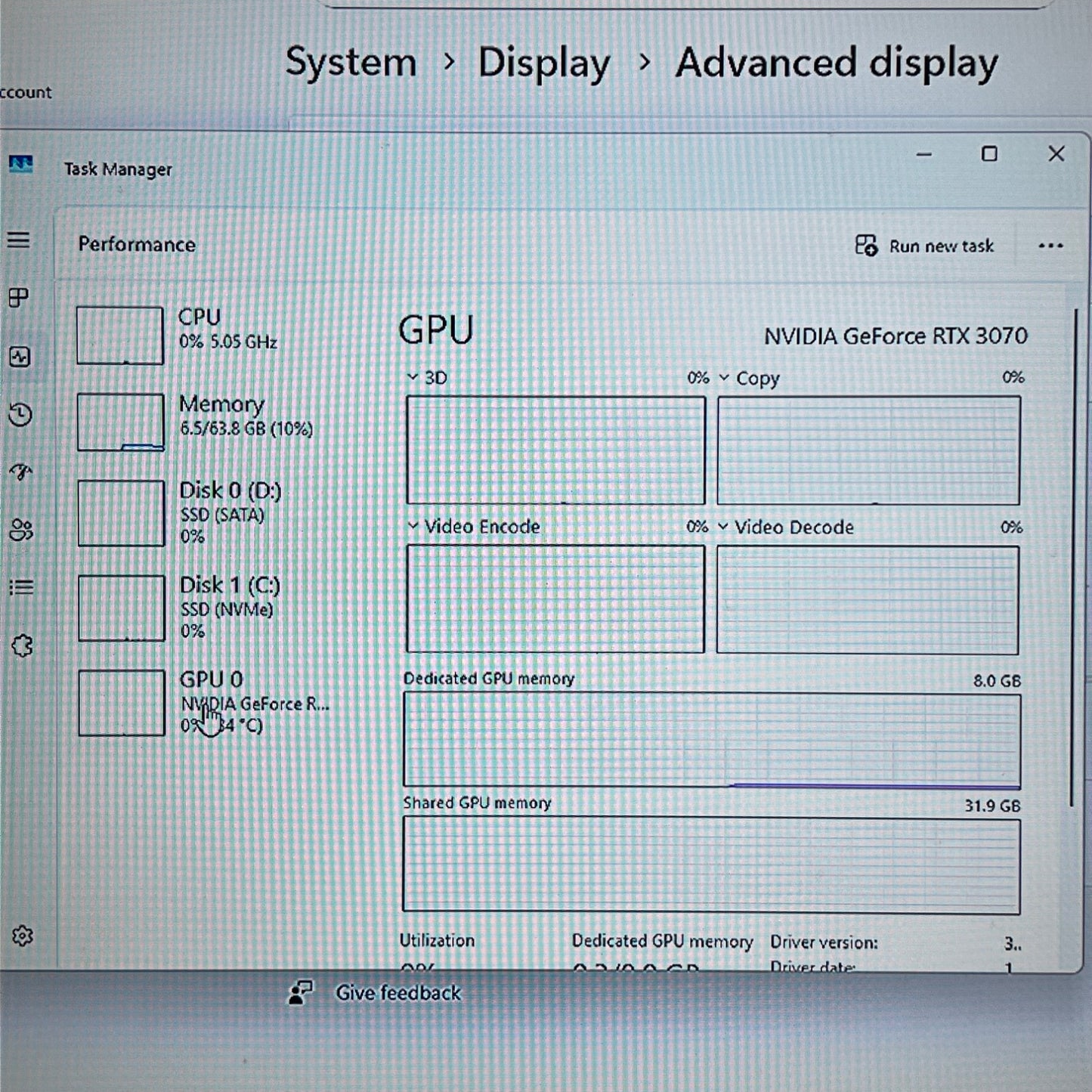Click Display in Settings breadcrumb

click(544, 63)
